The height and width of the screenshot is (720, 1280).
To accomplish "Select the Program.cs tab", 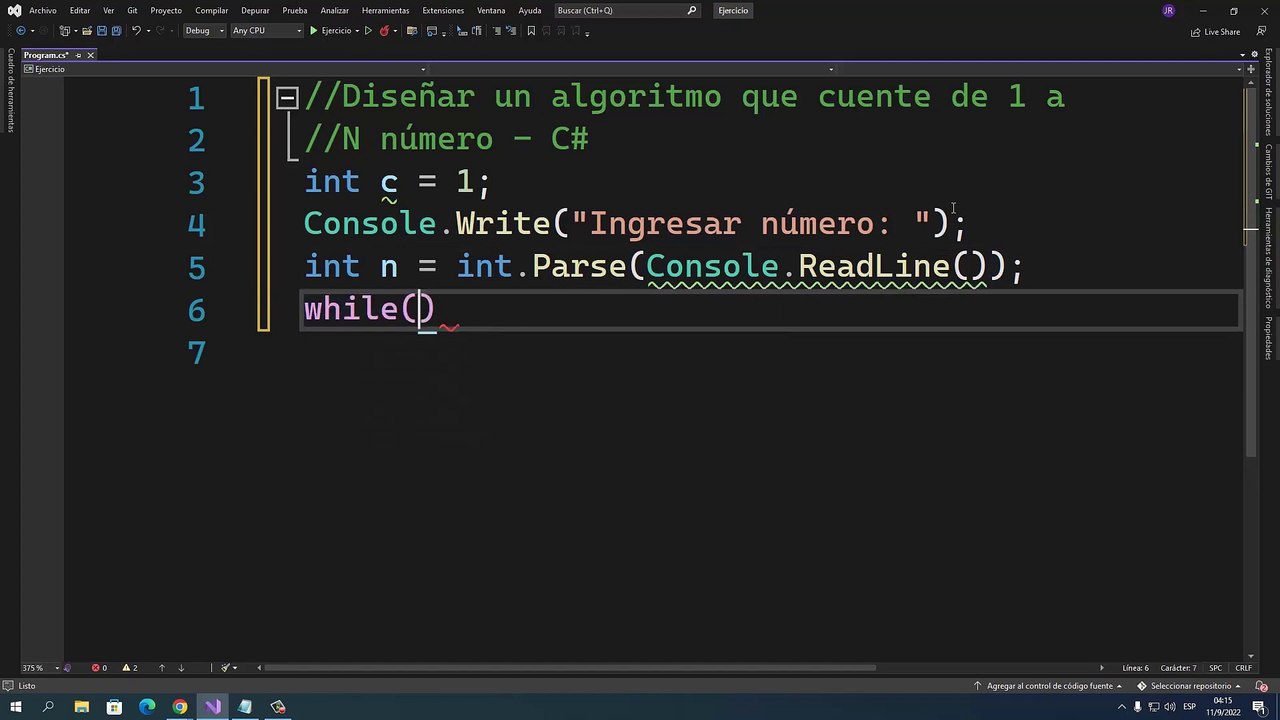I will point(45,55).
